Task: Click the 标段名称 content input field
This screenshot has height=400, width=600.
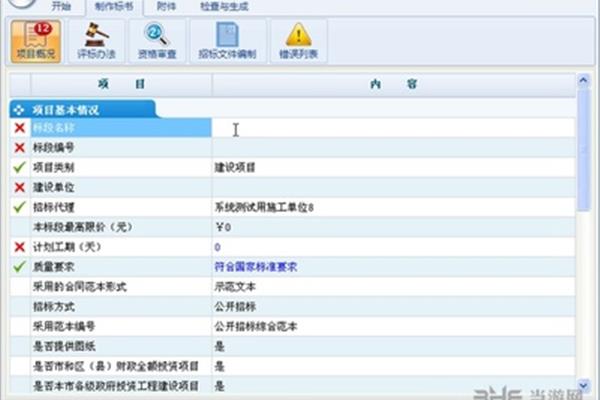Action: 393,128
